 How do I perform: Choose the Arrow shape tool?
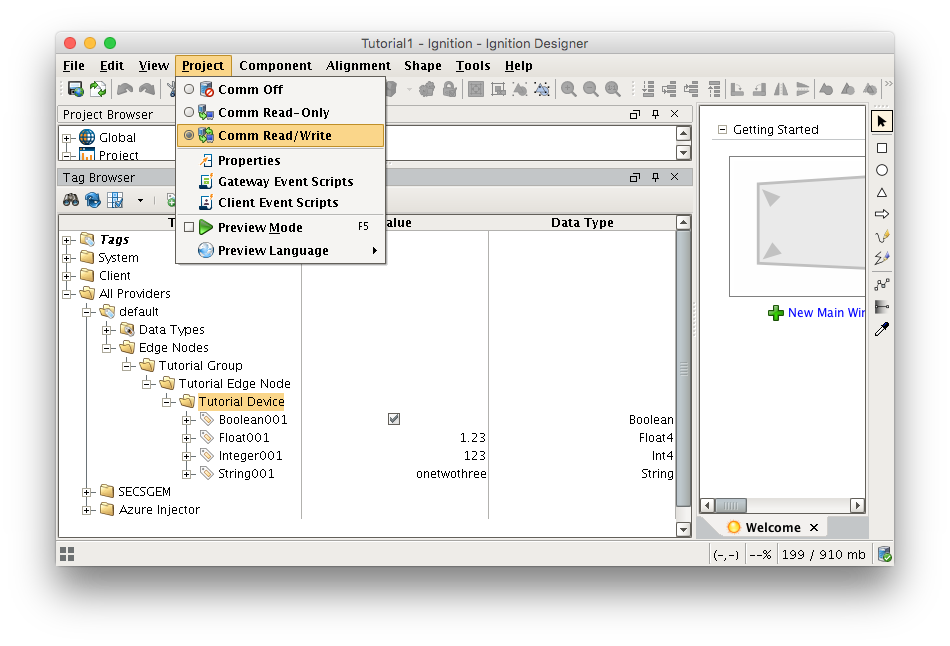point(882,214)
